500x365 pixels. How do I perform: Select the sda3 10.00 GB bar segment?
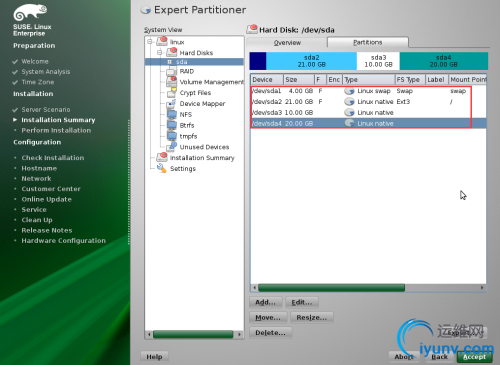tap(378, 61)
